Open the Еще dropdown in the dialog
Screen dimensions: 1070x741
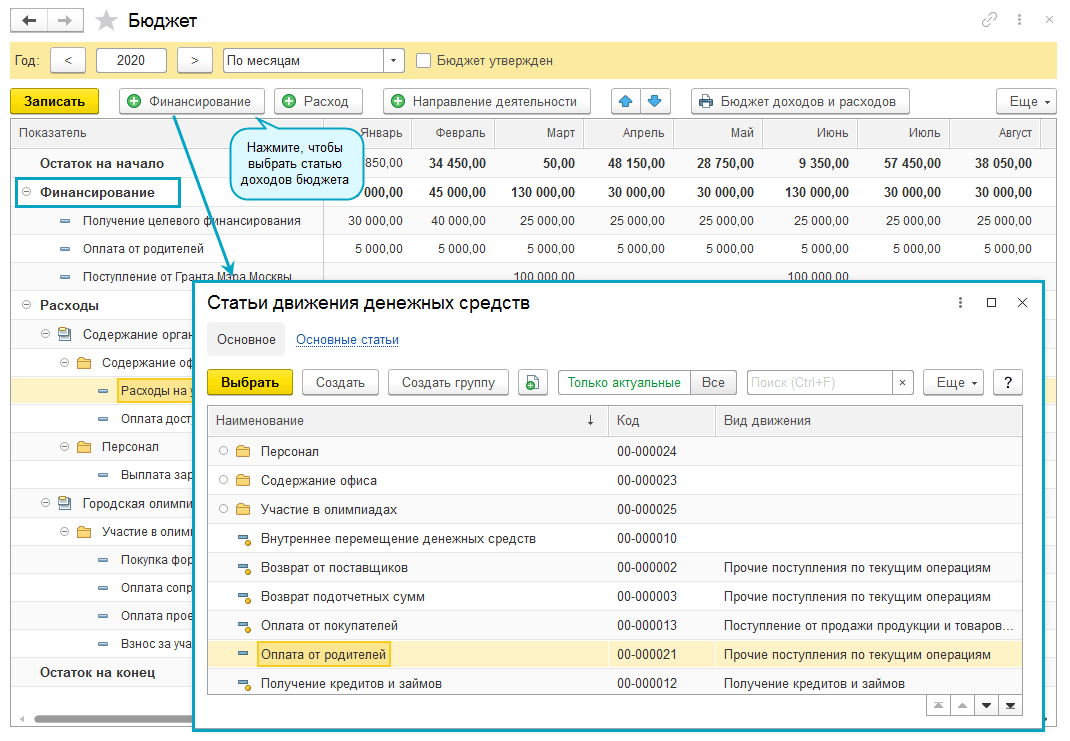click(953, 382)
